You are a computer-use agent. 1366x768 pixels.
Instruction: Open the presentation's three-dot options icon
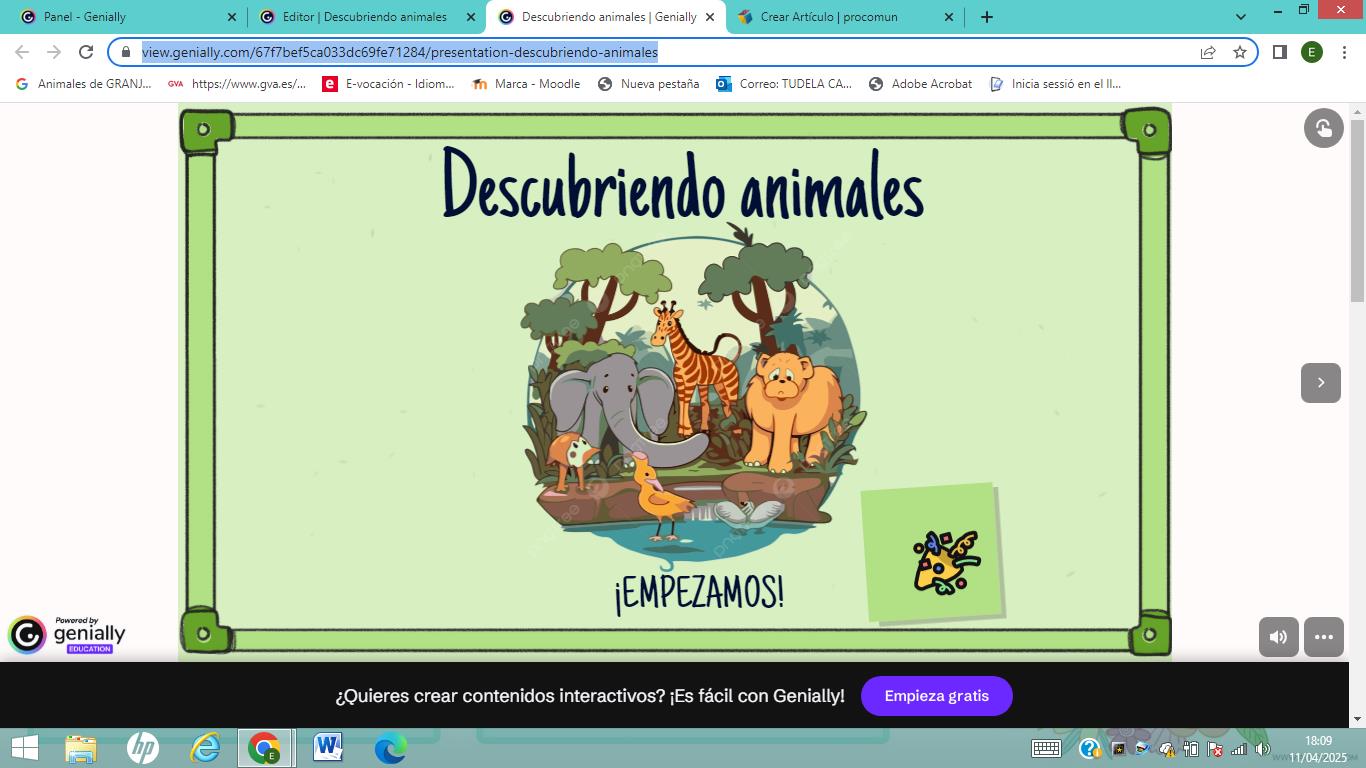click(1323, 636)
